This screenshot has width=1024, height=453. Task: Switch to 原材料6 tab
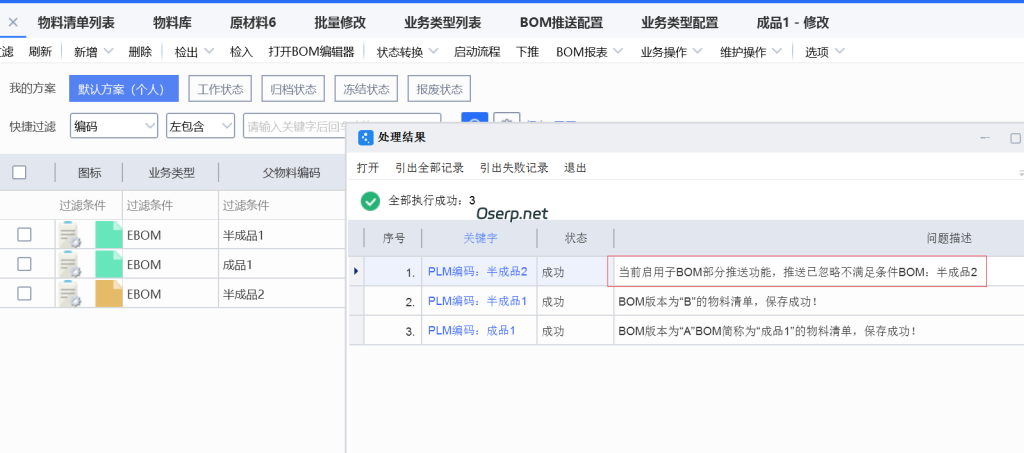tap(253, 23)
